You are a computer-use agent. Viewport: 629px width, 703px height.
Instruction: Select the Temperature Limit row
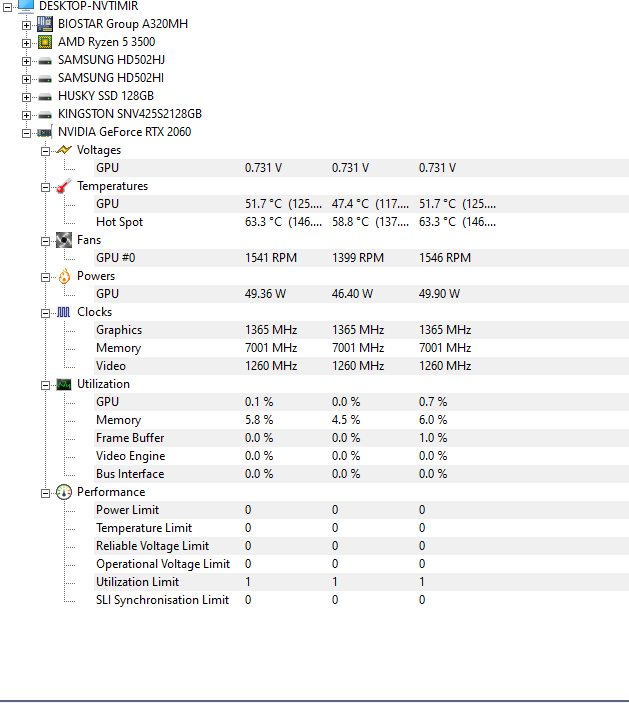(361, 528)
